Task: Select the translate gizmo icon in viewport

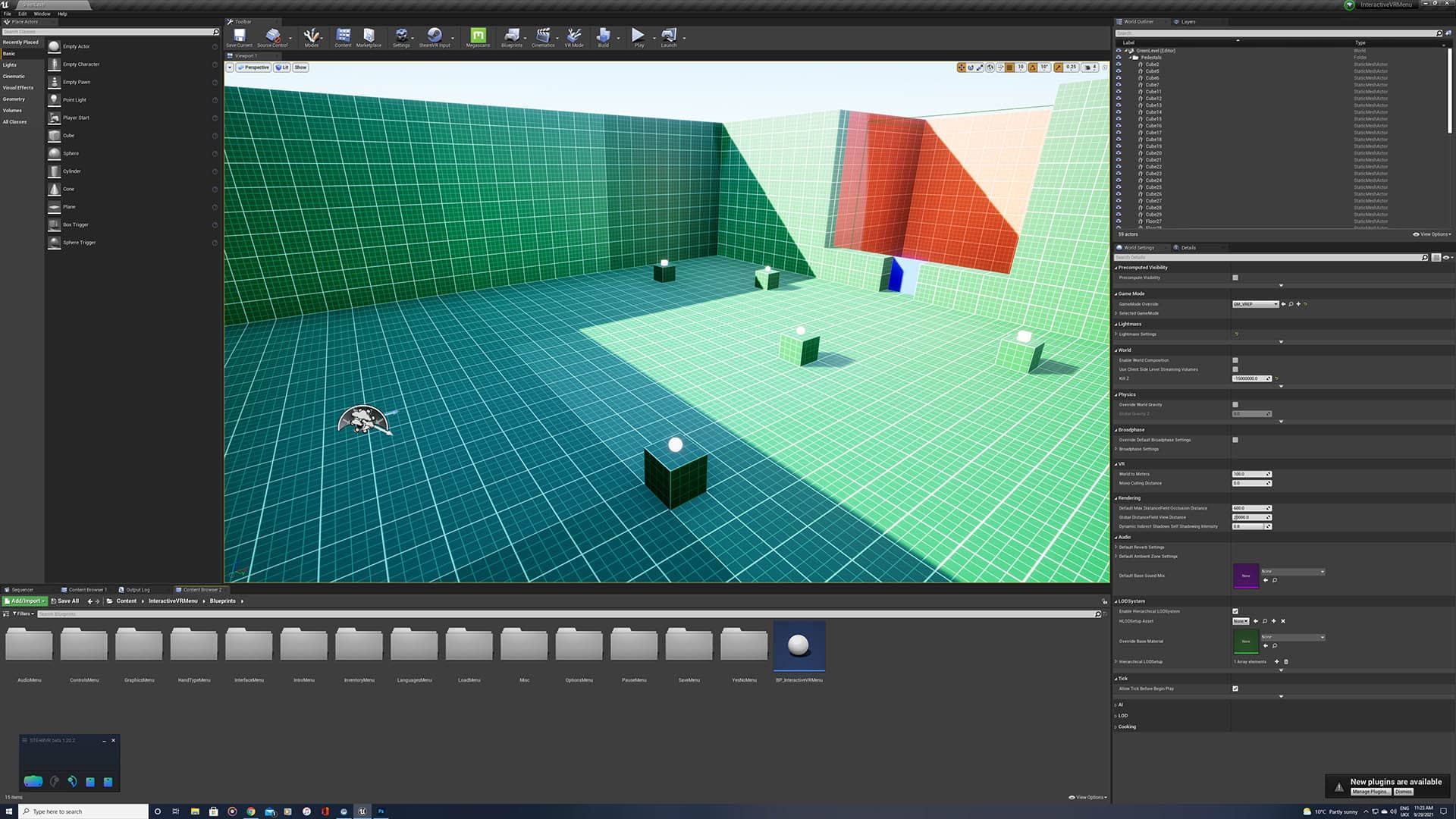Action: [x=962, y=67]
